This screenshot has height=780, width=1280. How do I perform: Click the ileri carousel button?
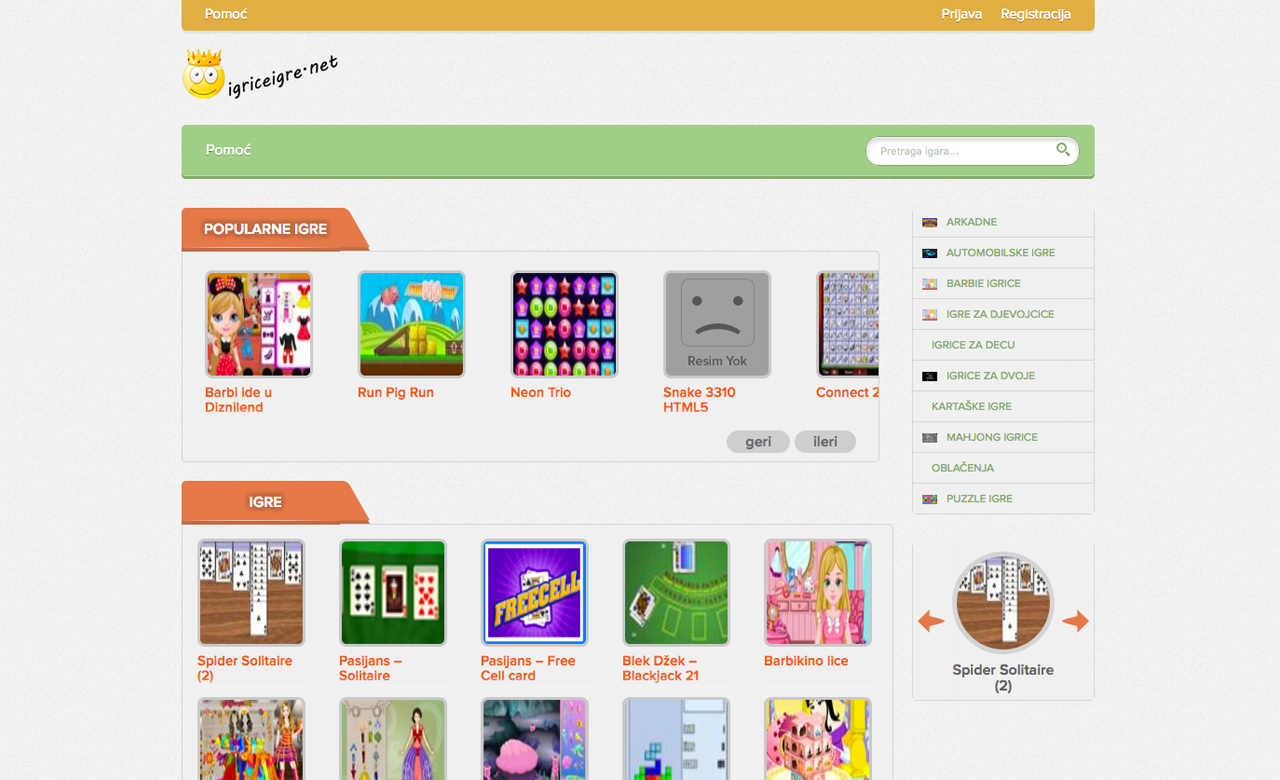click(x=825, y=442)
